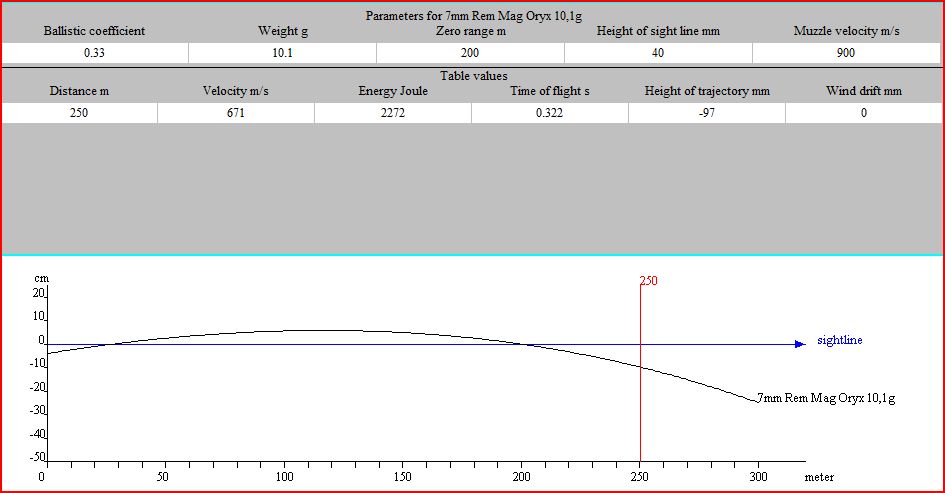Click the 'Table values' section heading
Image resolution: width=945 pixels, height=493 pixels.
pos(473,76)
